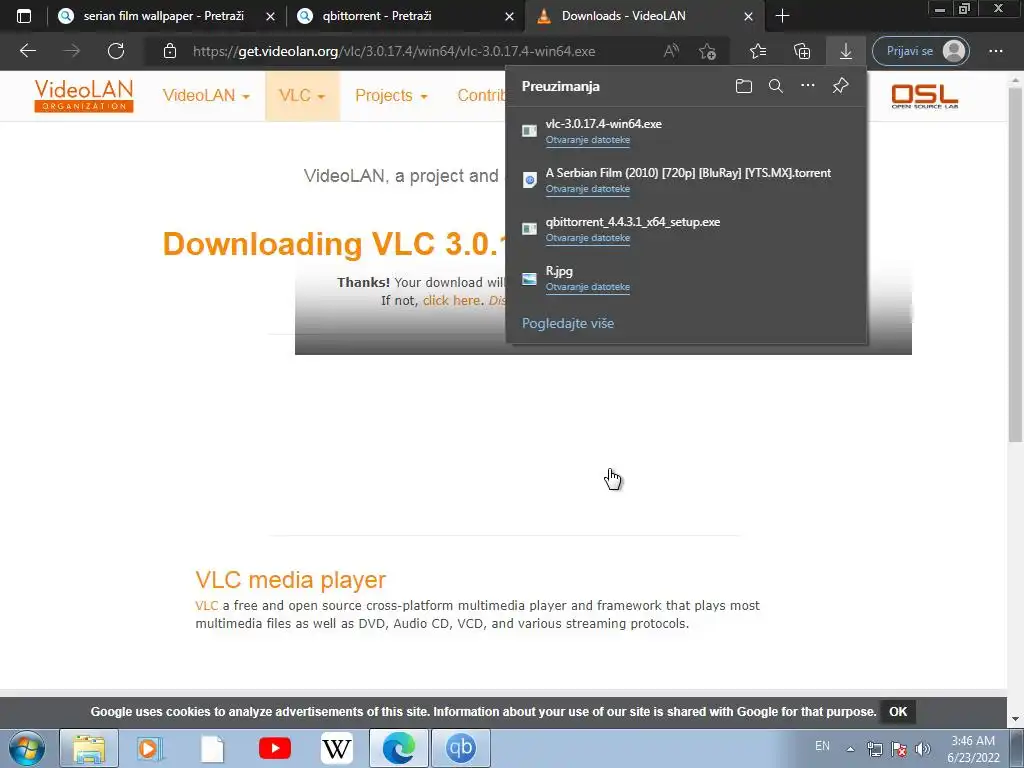The width and height of the screenshot is (1024, 768).
Task: Open Windows Media Player taskbar icon
Action: 150,748
